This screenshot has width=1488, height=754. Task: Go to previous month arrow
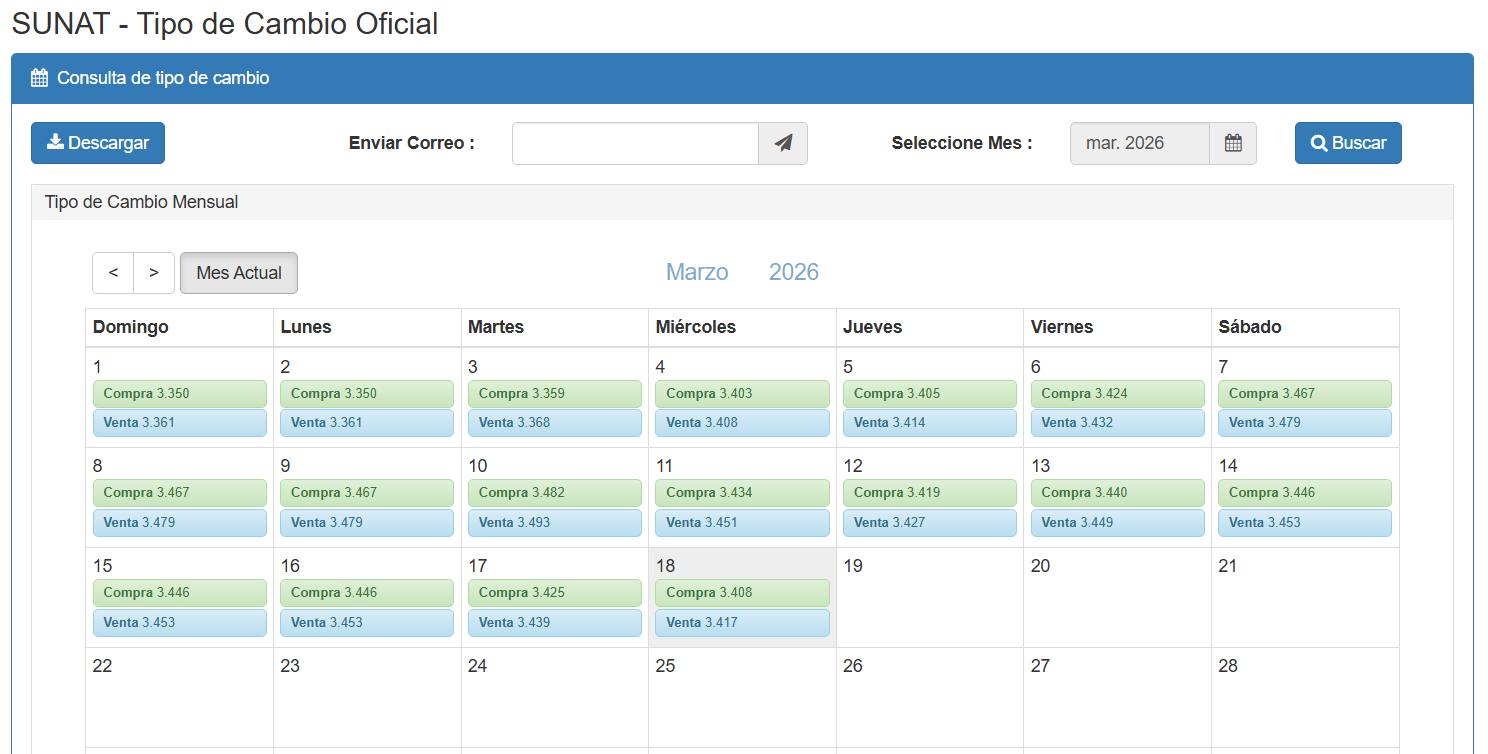point(113,273)
